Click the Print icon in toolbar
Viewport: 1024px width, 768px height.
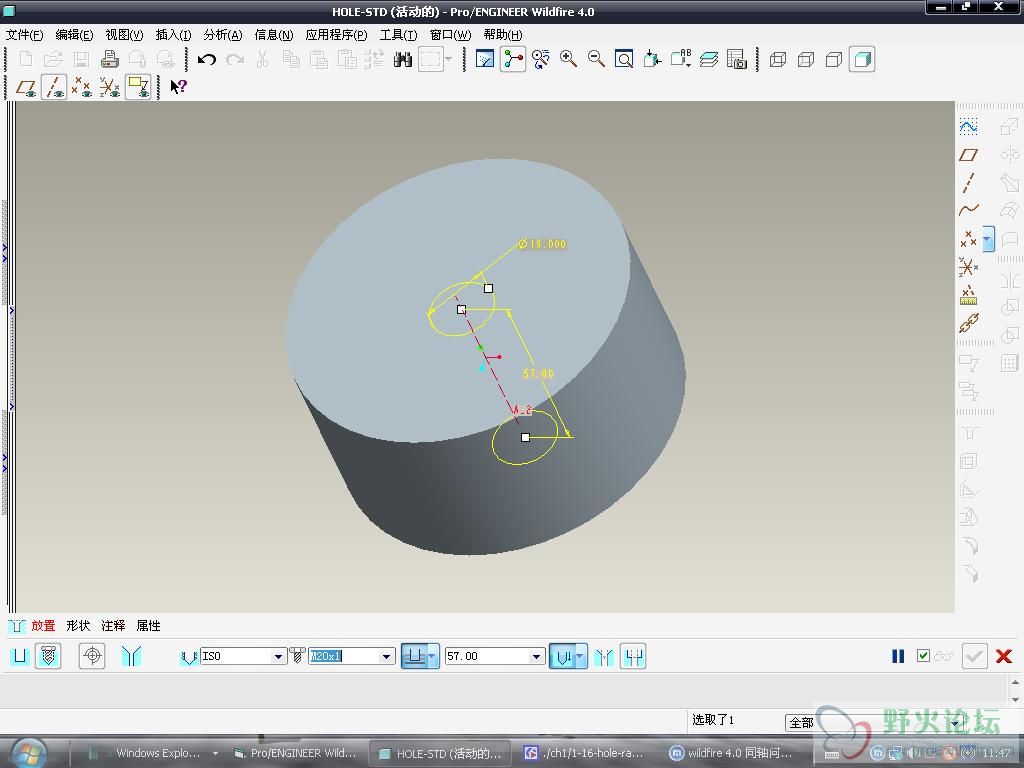pos(110,59)
